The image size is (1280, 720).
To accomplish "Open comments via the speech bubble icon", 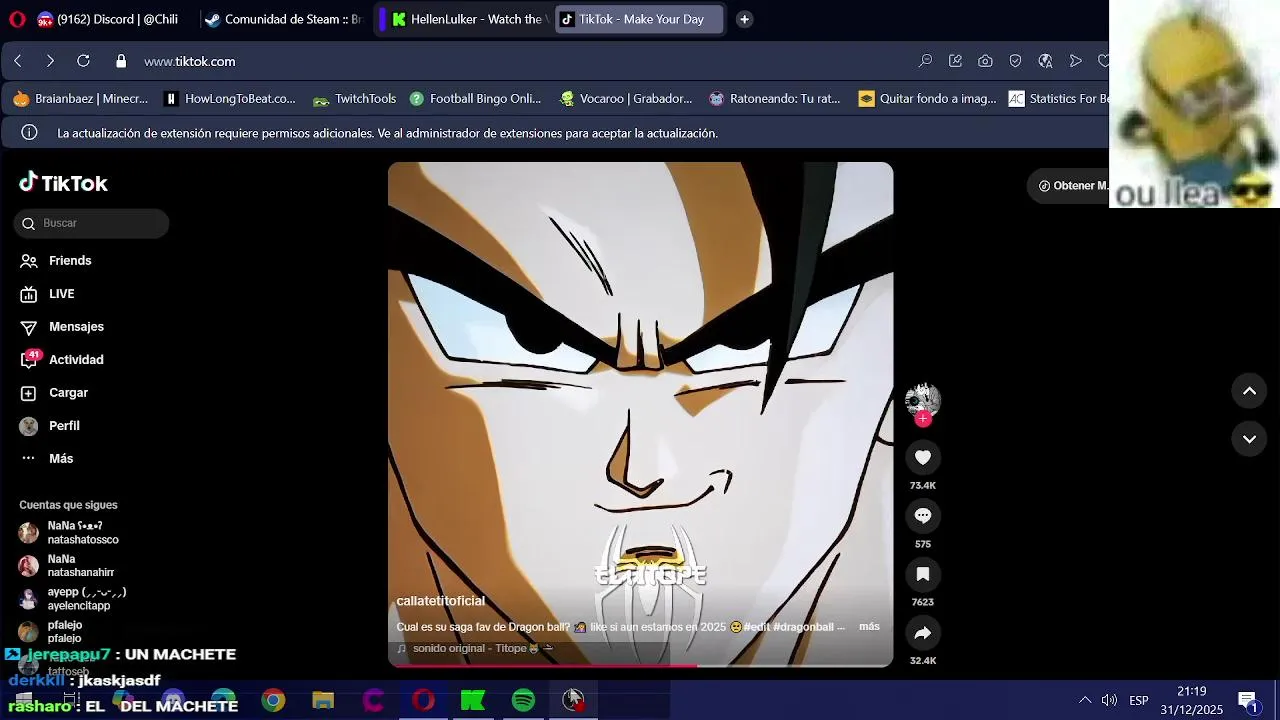I will [x=922, y=516].
